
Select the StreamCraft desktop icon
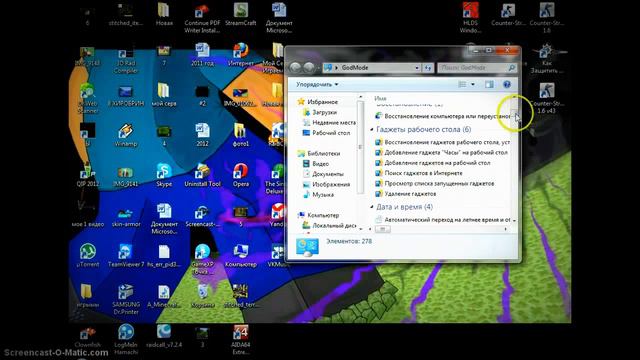coord(241,15)
